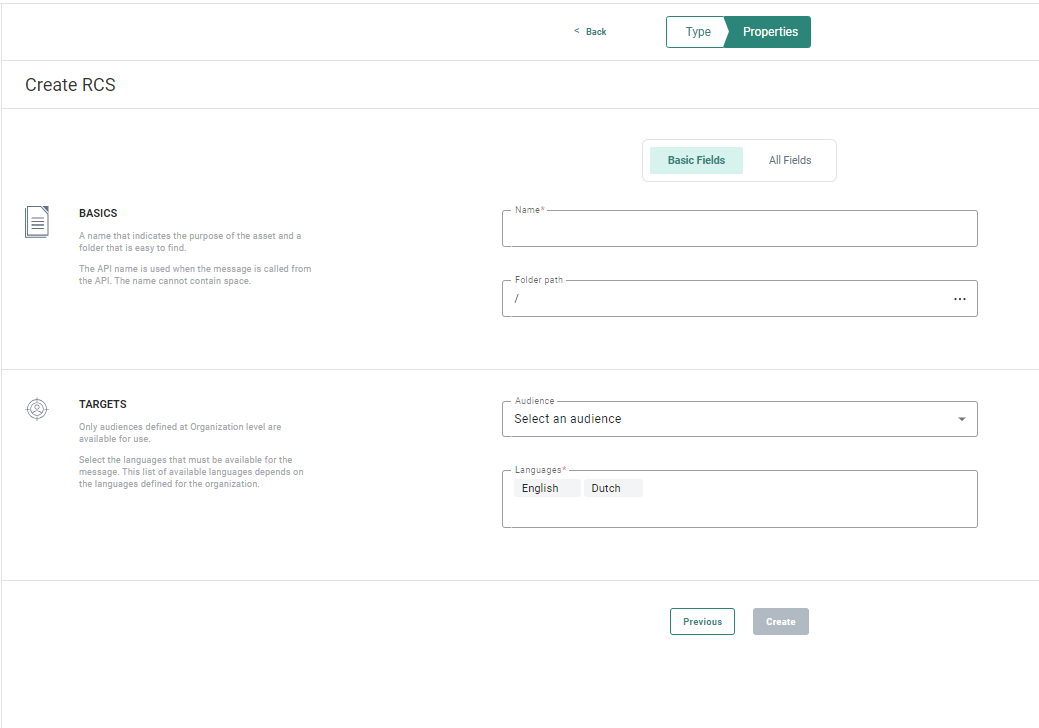This screenshot has height=728, width=1039.
Task: Click the Create button
Action: pyautogui.click(x=780, y=622)
